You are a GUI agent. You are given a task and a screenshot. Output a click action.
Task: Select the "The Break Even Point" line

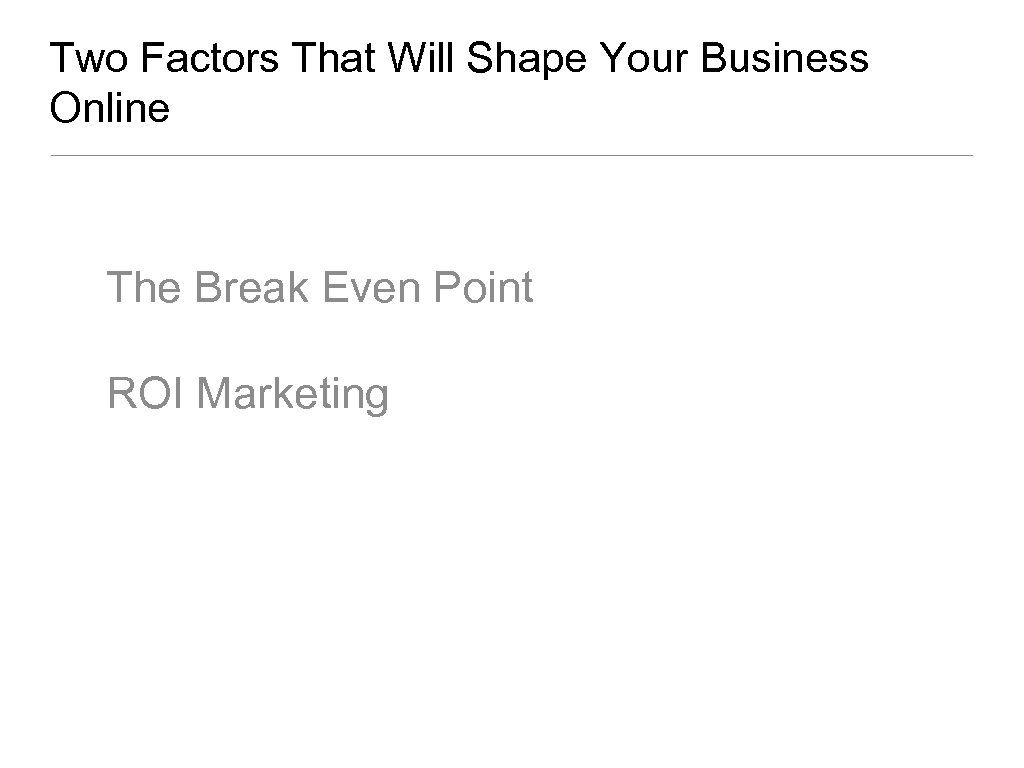pyautogui.click(x=320, y=288)
